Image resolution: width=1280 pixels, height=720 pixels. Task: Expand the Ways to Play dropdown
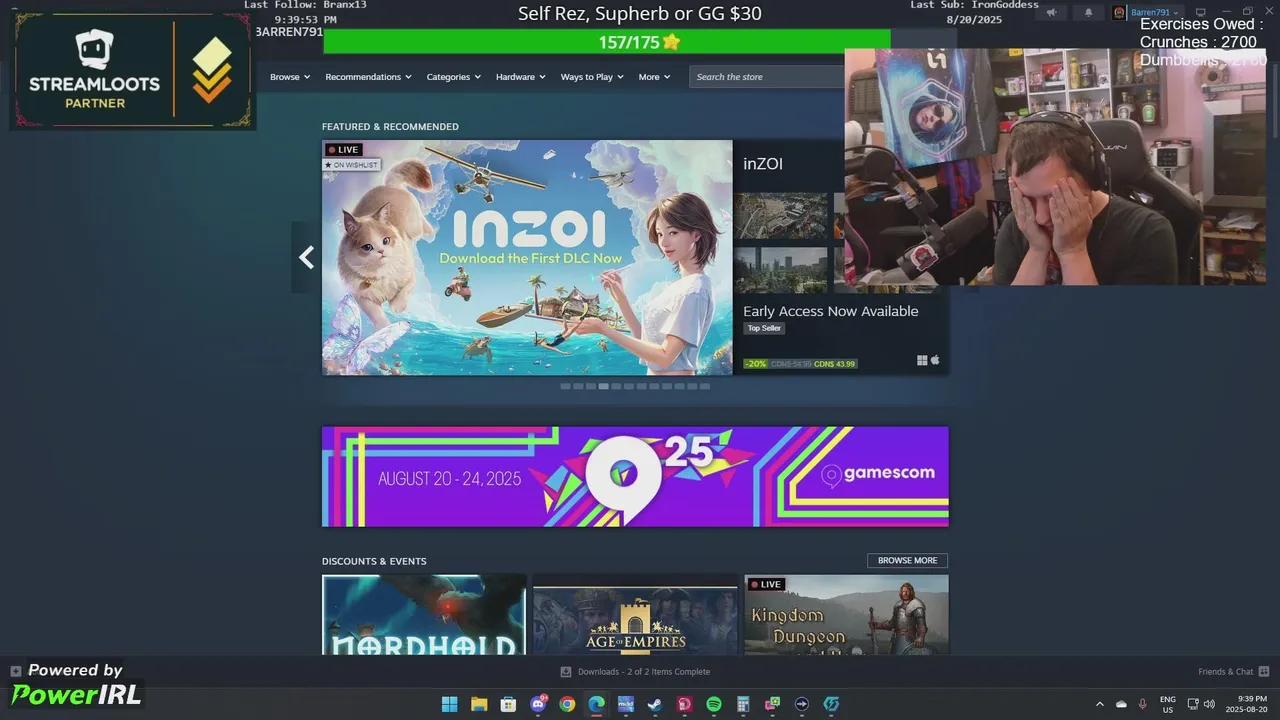tap(592, 77)
